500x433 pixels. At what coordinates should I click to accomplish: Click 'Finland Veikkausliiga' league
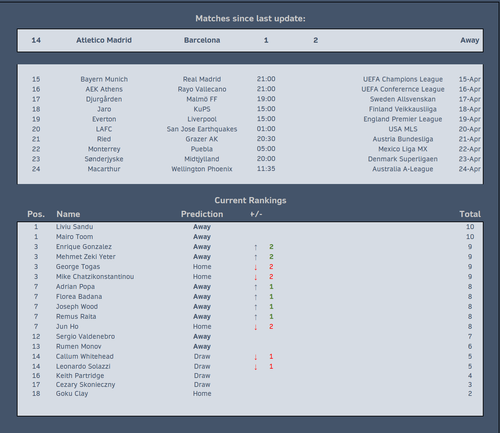(403, 109)
